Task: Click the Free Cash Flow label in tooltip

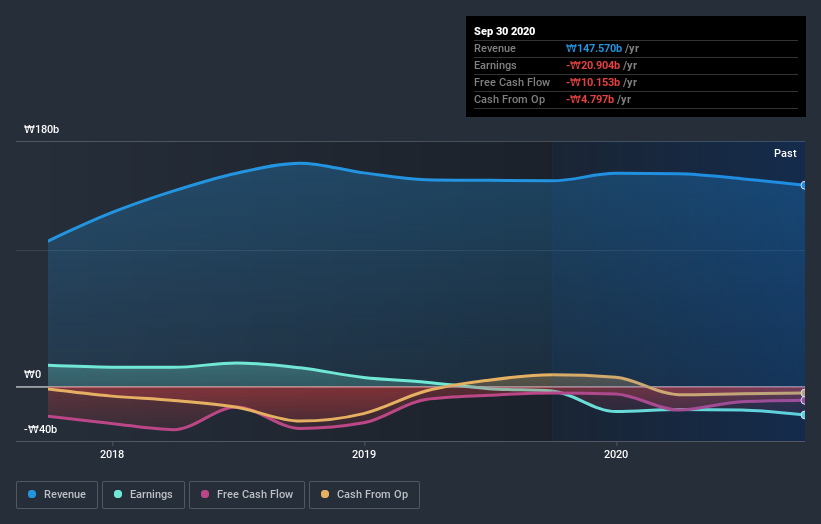Action: click(512, 82)
